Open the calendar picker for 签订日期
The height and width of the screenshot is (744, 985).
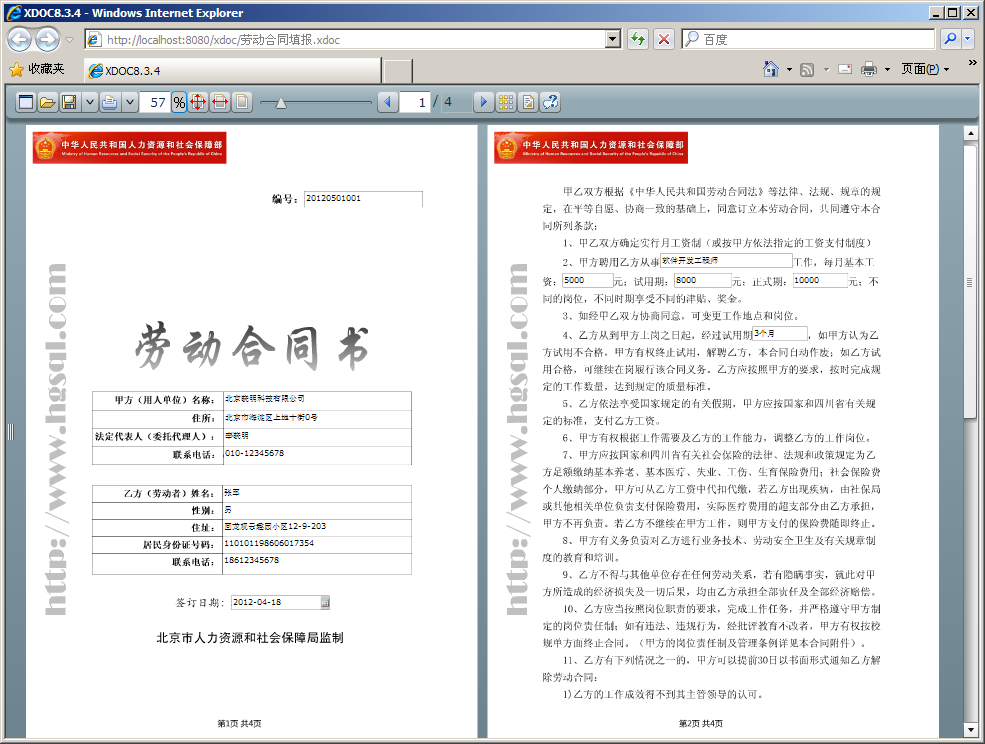click(325, 603)
